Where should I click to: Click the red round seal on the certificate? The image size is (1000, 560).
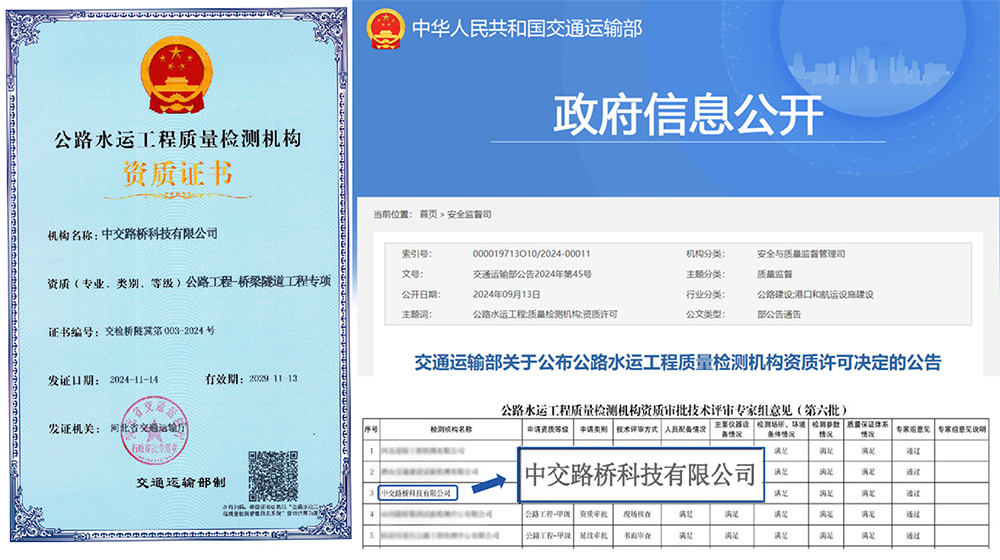click(x=154, y=429)
